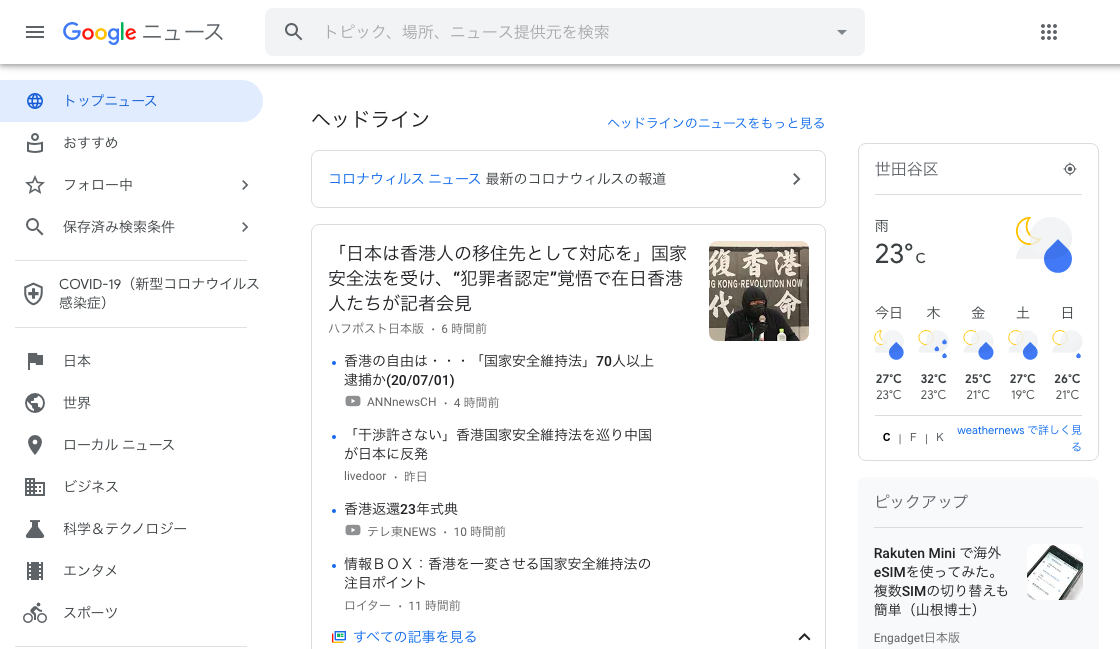Switch temperature unit to Fahrenheit (F)
The height and width of the screenshot is (649, 1120).
tap(913, 437)
